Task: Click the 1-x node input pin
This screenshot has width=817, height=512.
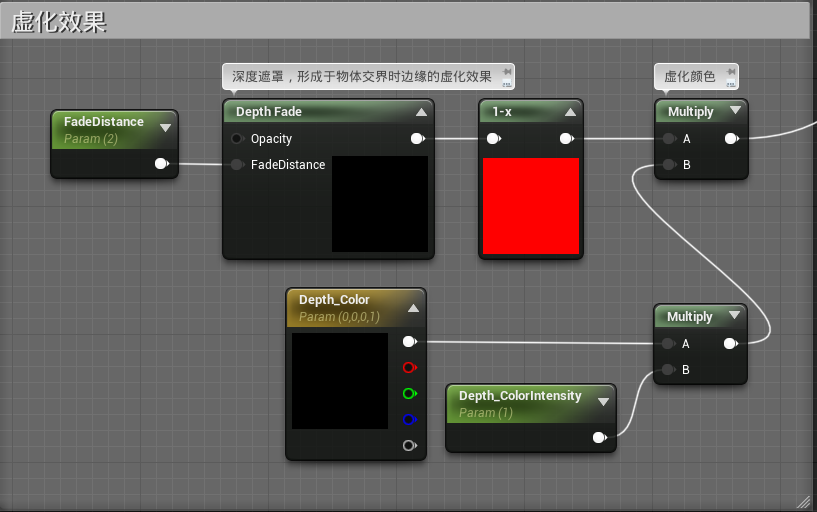Action: 493,139
